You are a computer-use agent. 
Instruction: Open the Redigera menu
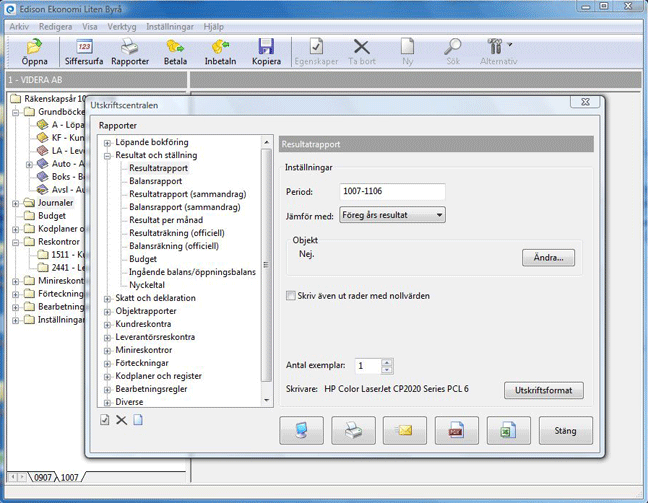(55, 27)
